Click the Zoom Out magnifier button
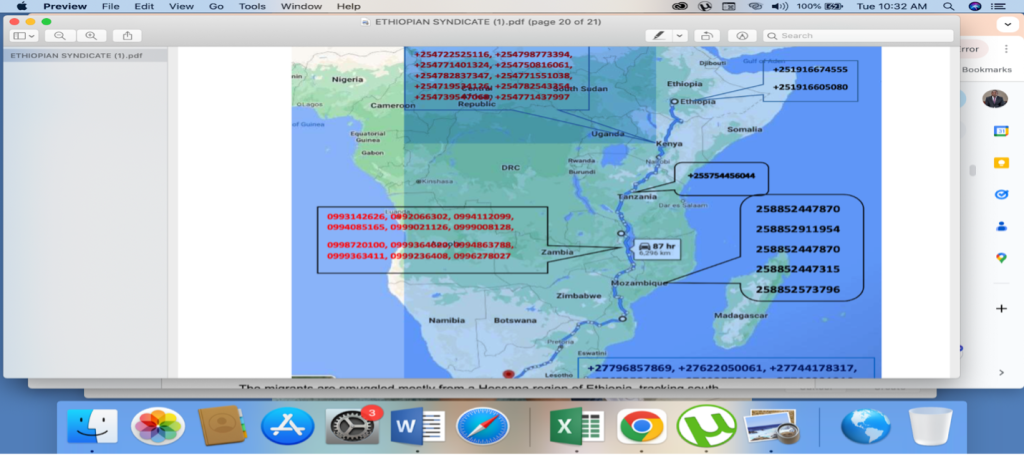1024x457 pixels. pos(59,35)
